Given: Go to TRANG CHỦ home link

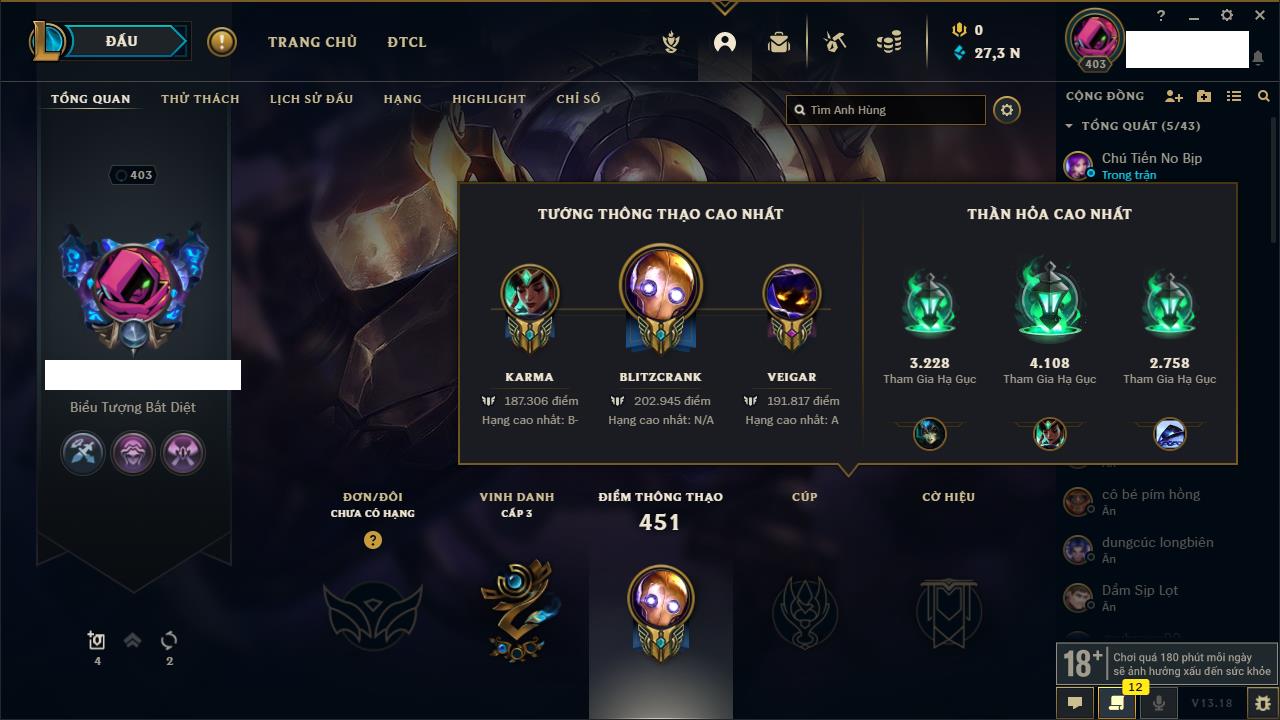Looking at the screenshot, I should click(312, 42).
